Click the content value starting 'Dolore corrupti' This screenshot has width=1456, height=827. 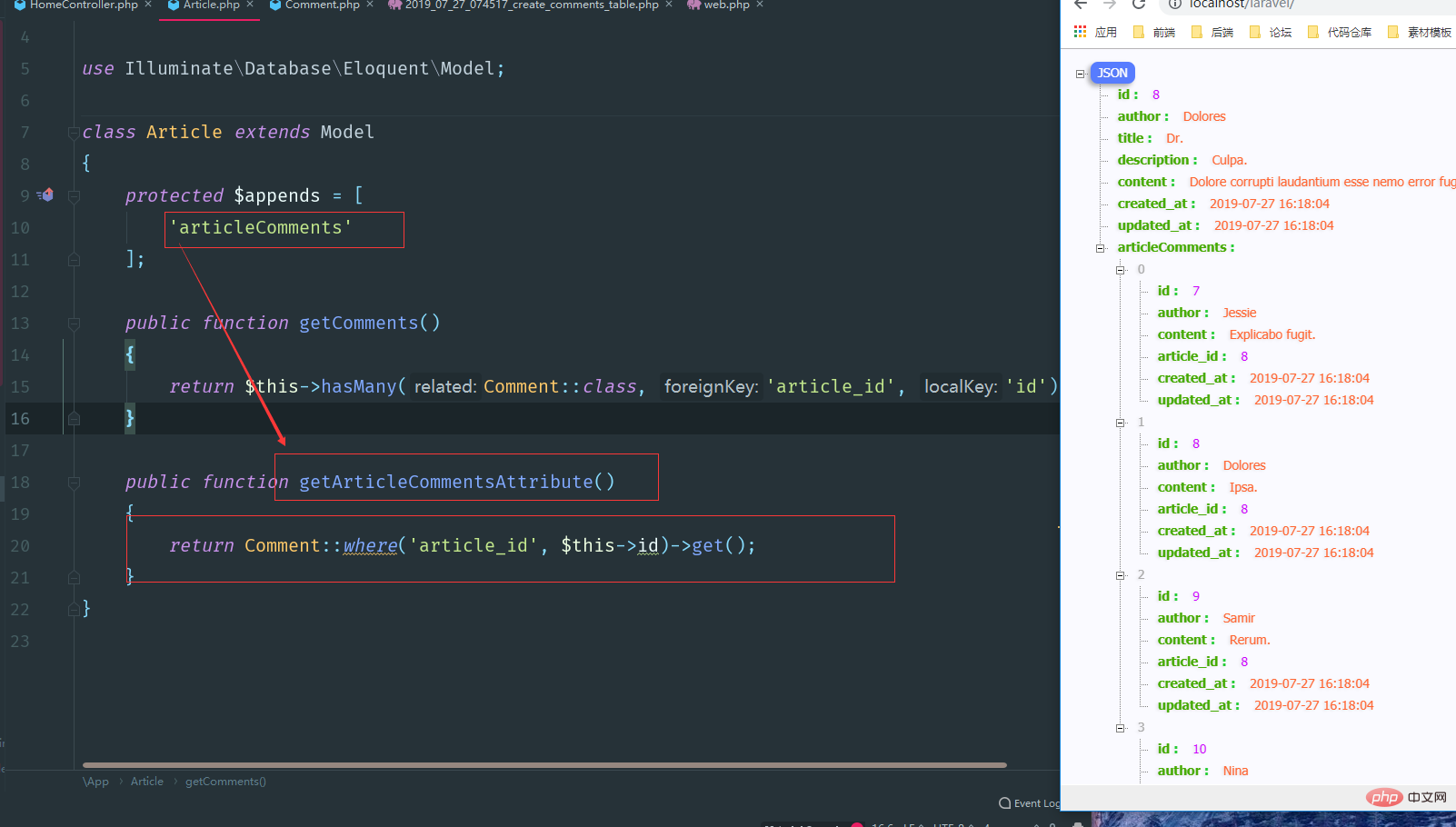click(1322, 182)
